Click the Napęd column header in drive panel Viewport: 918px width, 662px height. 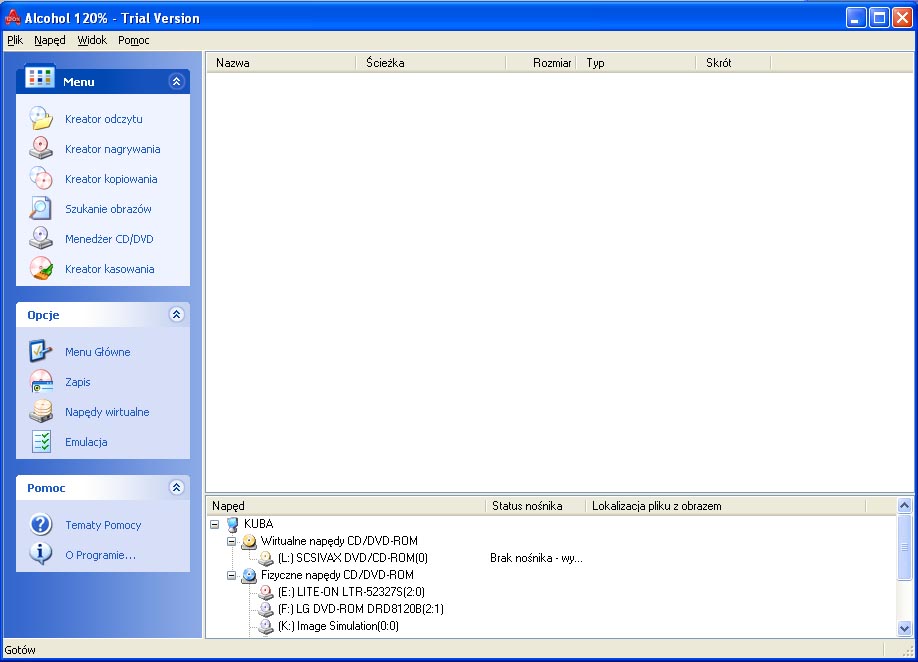click(x=346, y=506)
